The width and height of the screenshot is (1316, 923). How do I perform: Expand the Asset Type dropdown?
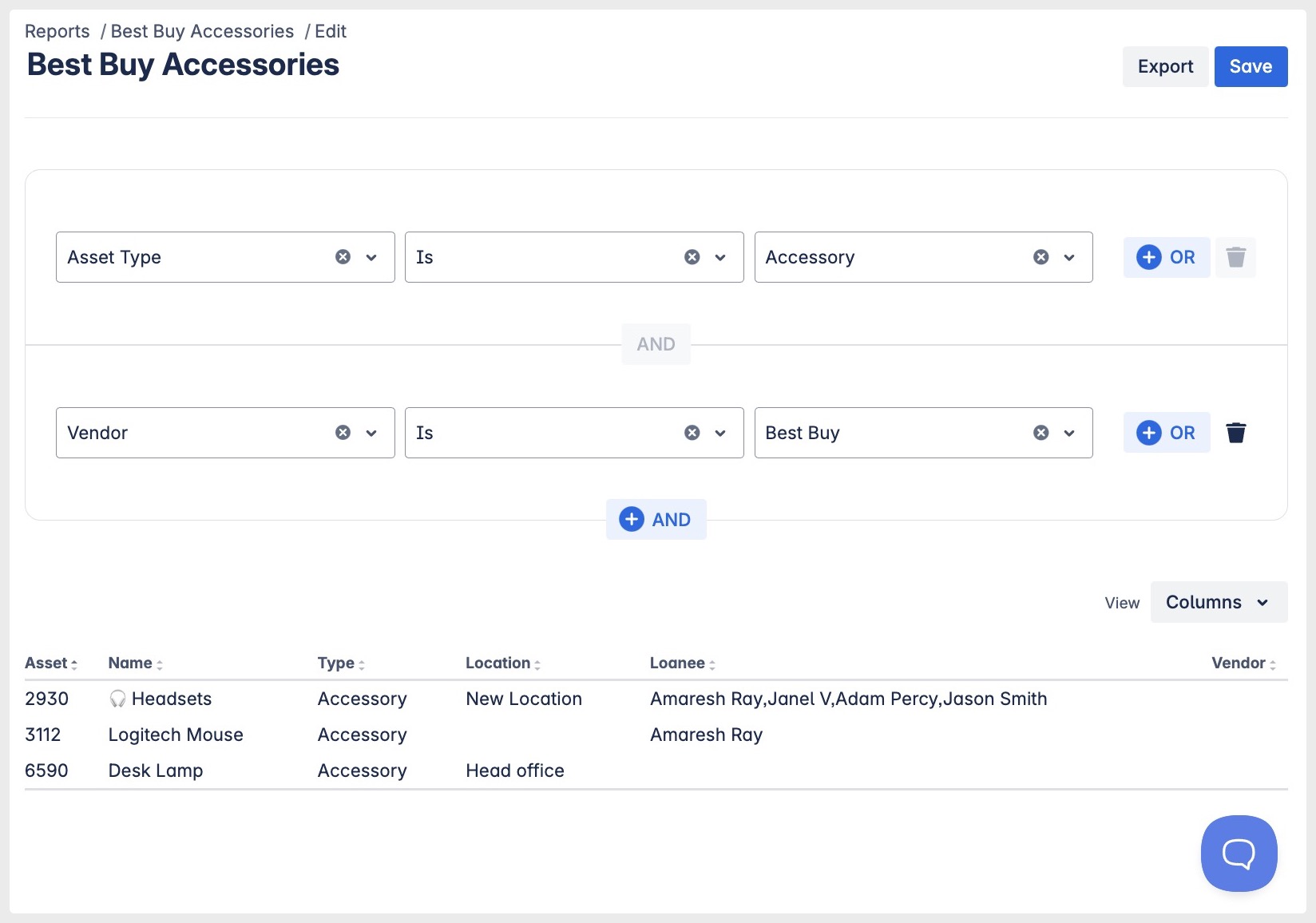coord(371,257)
